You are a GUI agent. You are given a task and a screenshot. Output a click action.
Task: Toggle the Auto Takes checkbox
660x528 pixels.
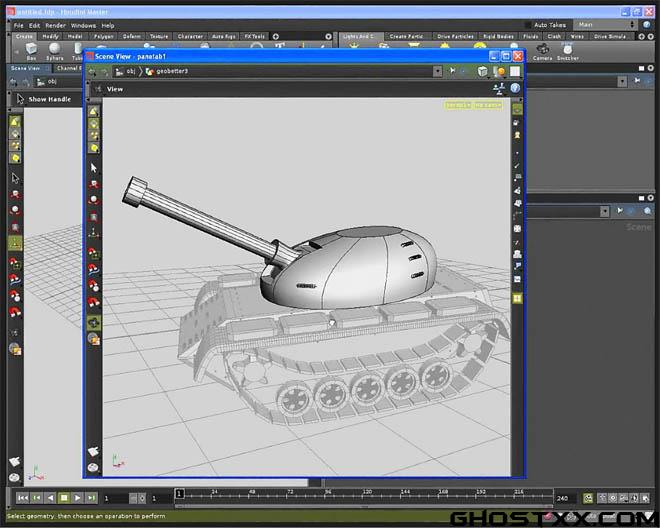click(x=528, y=25)
